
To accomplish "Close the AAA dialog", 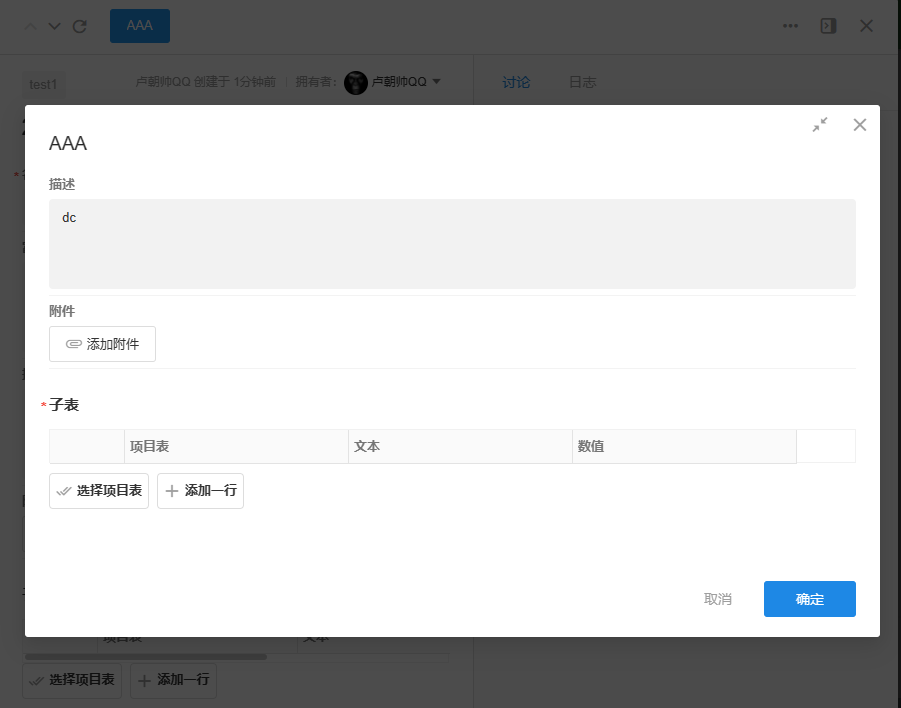I will tap(859, 125).
